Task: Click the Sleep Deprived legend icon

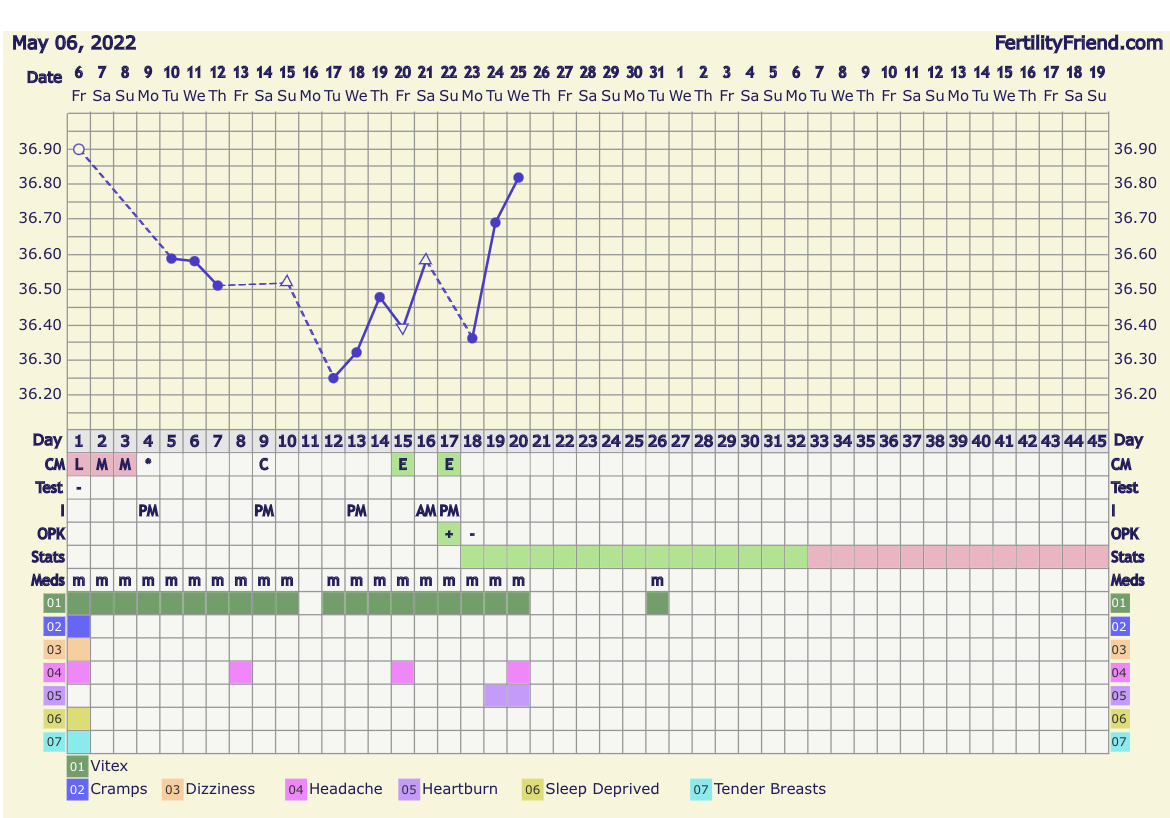Action: (533, 789)
